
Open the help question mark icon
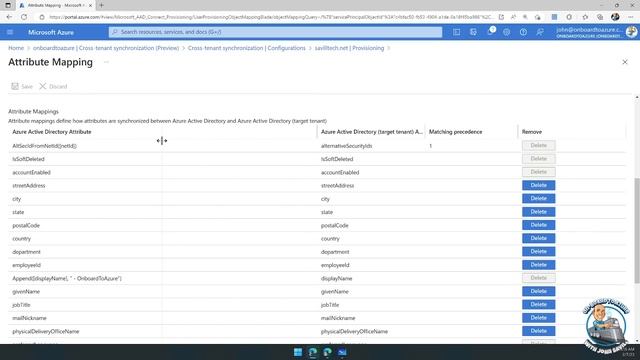[523, 32]
